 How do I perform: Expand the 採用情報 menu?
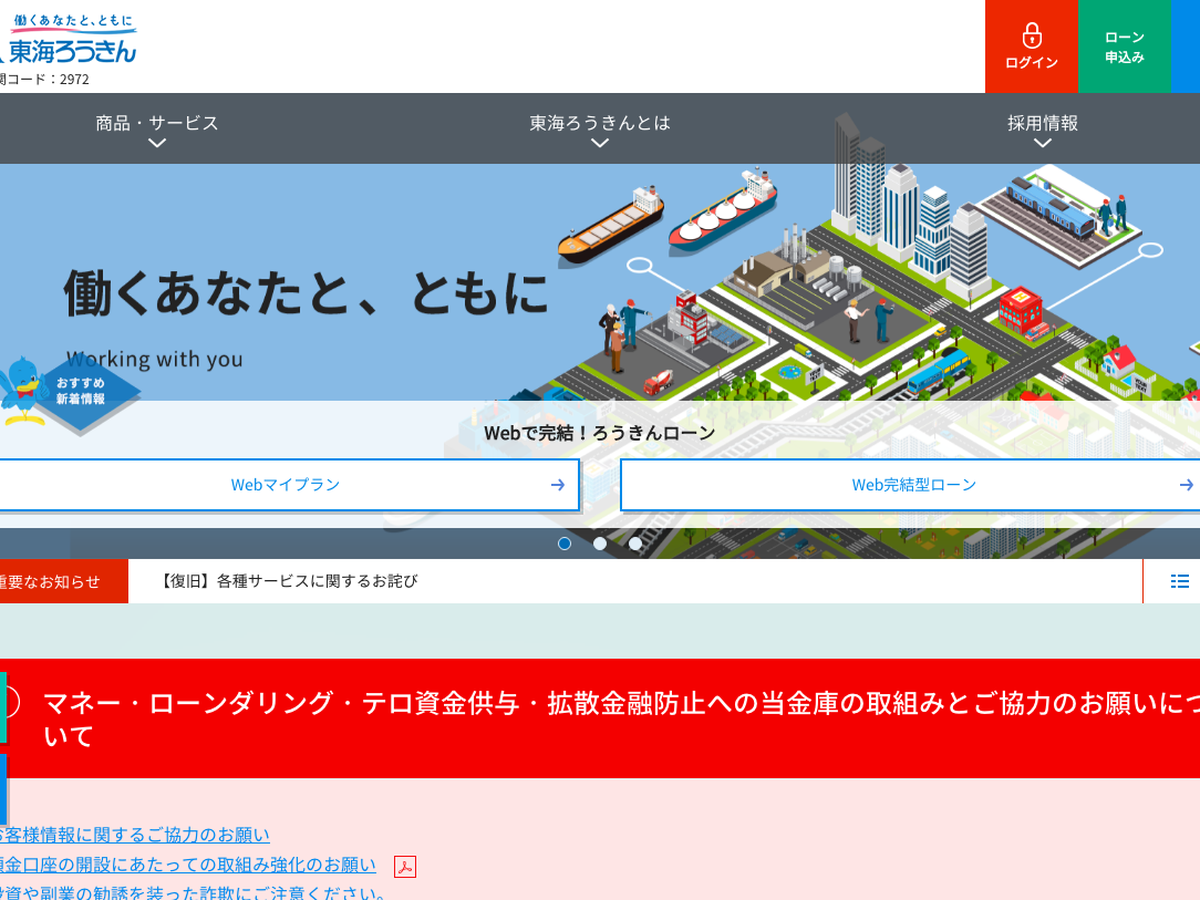[1042, 130]
